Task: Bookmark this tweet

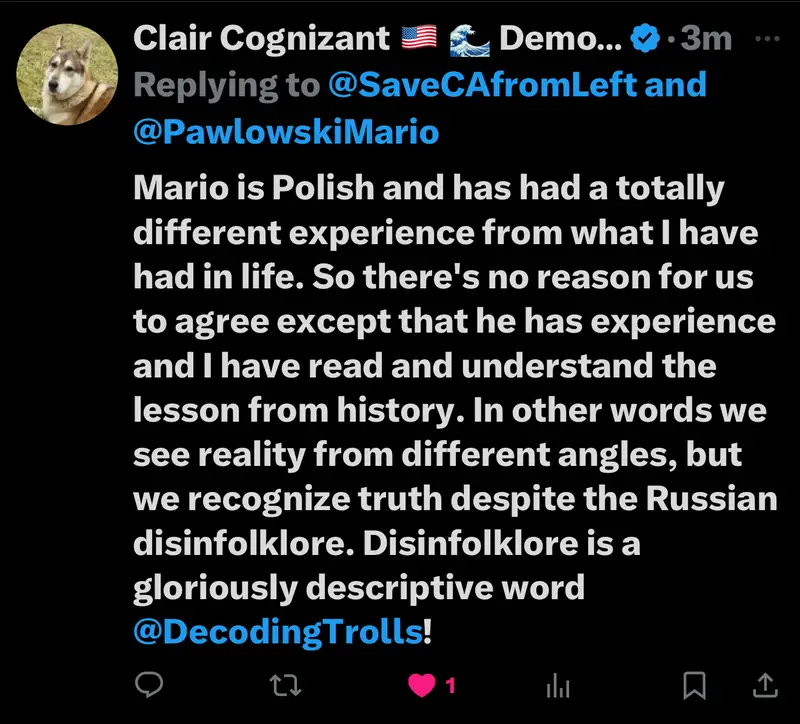Action: (694, 685)
